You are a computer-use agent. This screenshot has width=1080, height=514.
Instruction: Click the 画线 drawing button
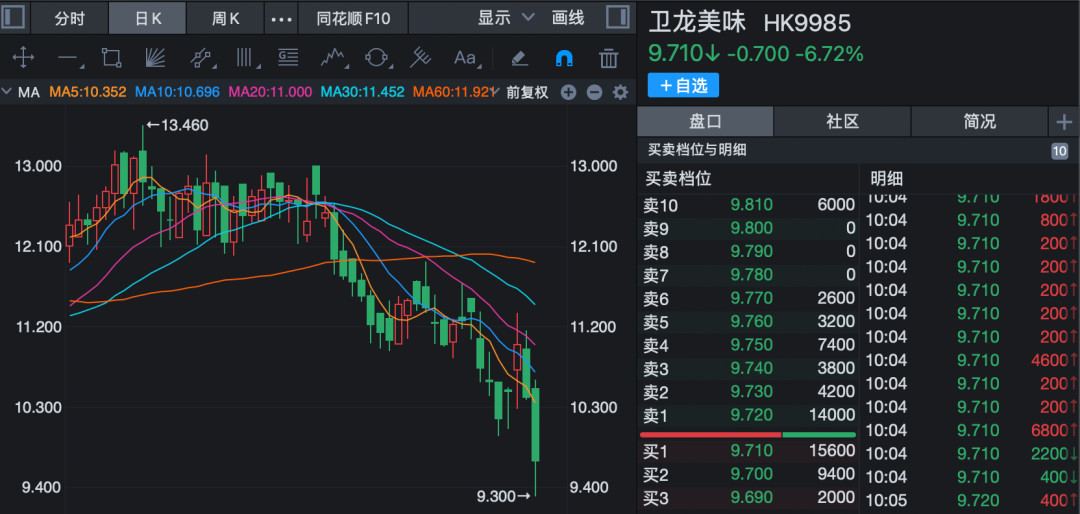point(568,18)
